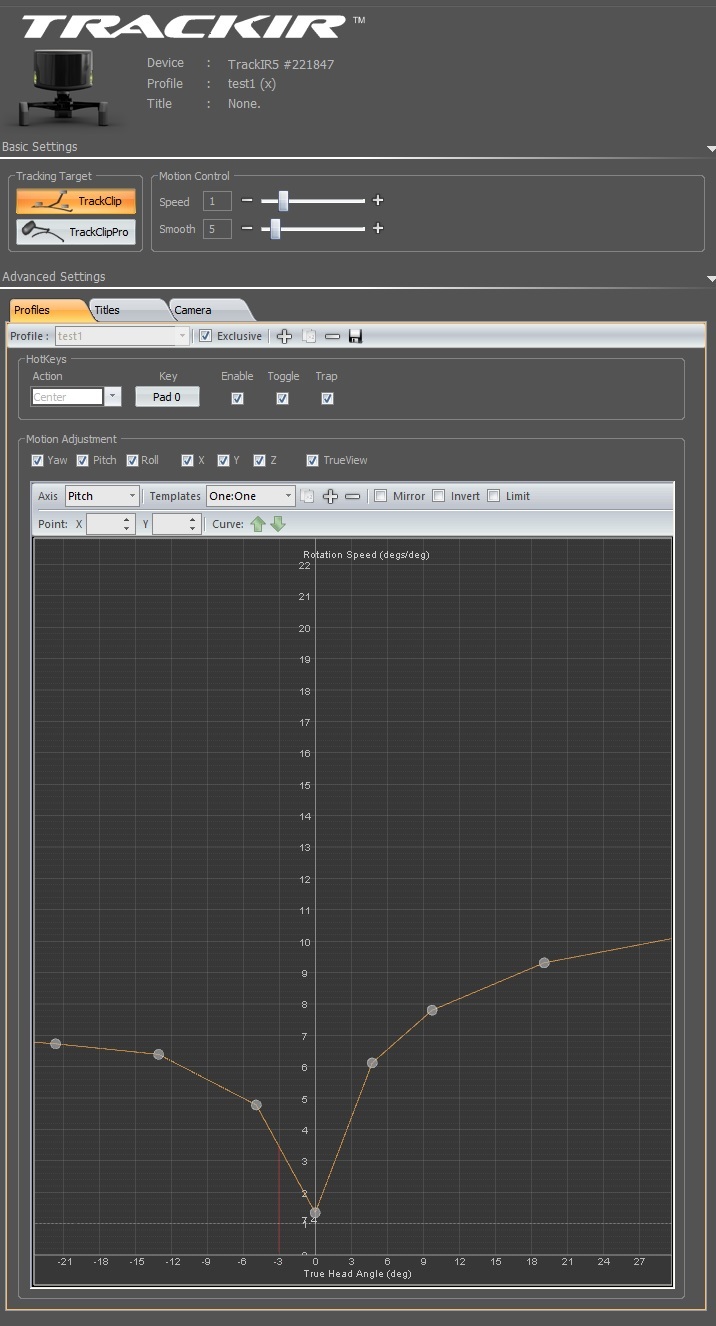This screenshot has height=1326, width=716.
Task: Click the Smooth value field
Action: click(x=217, y=229)
